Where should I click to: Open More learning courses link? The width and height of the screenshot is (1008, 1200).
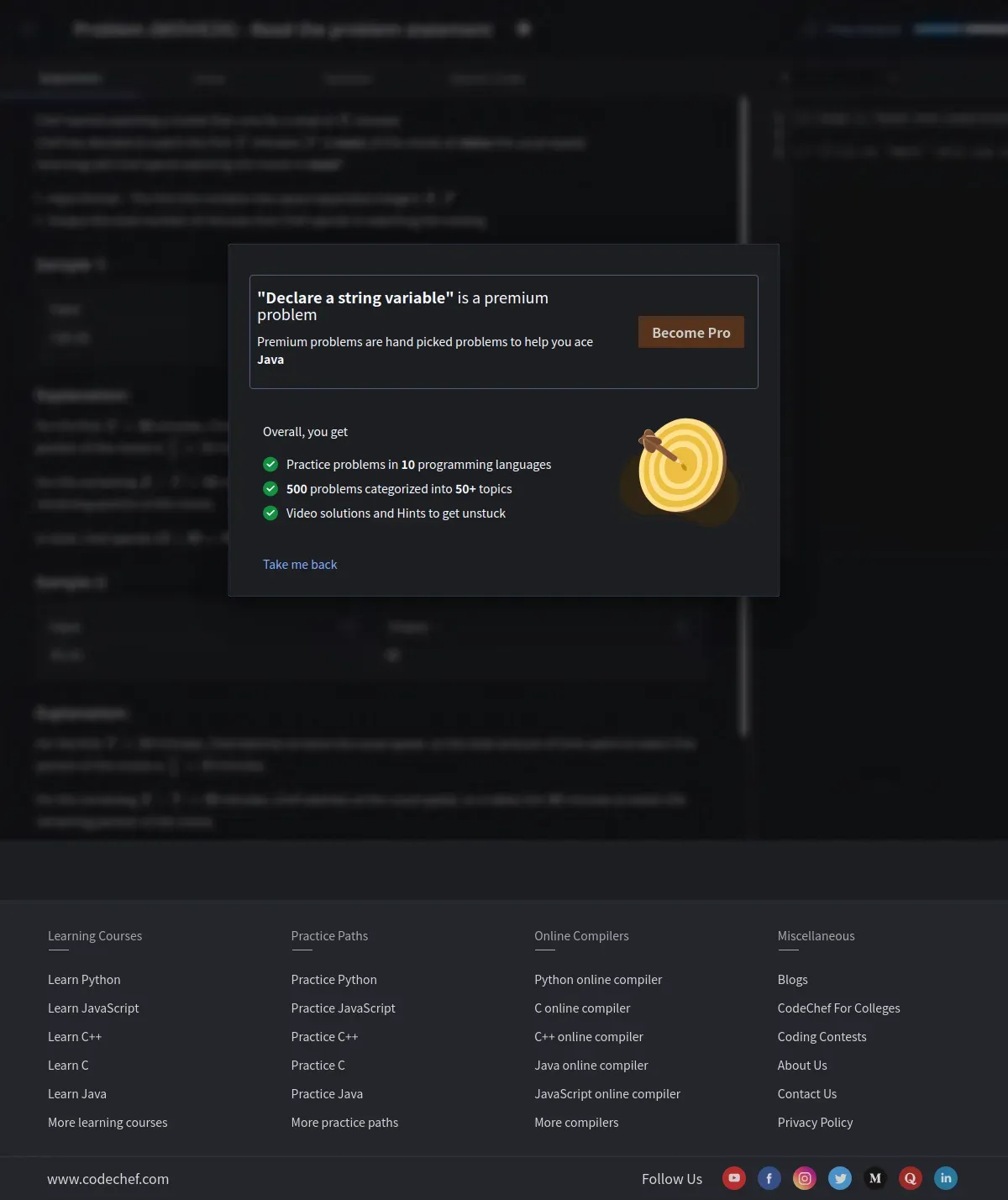(x=108, y=1122)
